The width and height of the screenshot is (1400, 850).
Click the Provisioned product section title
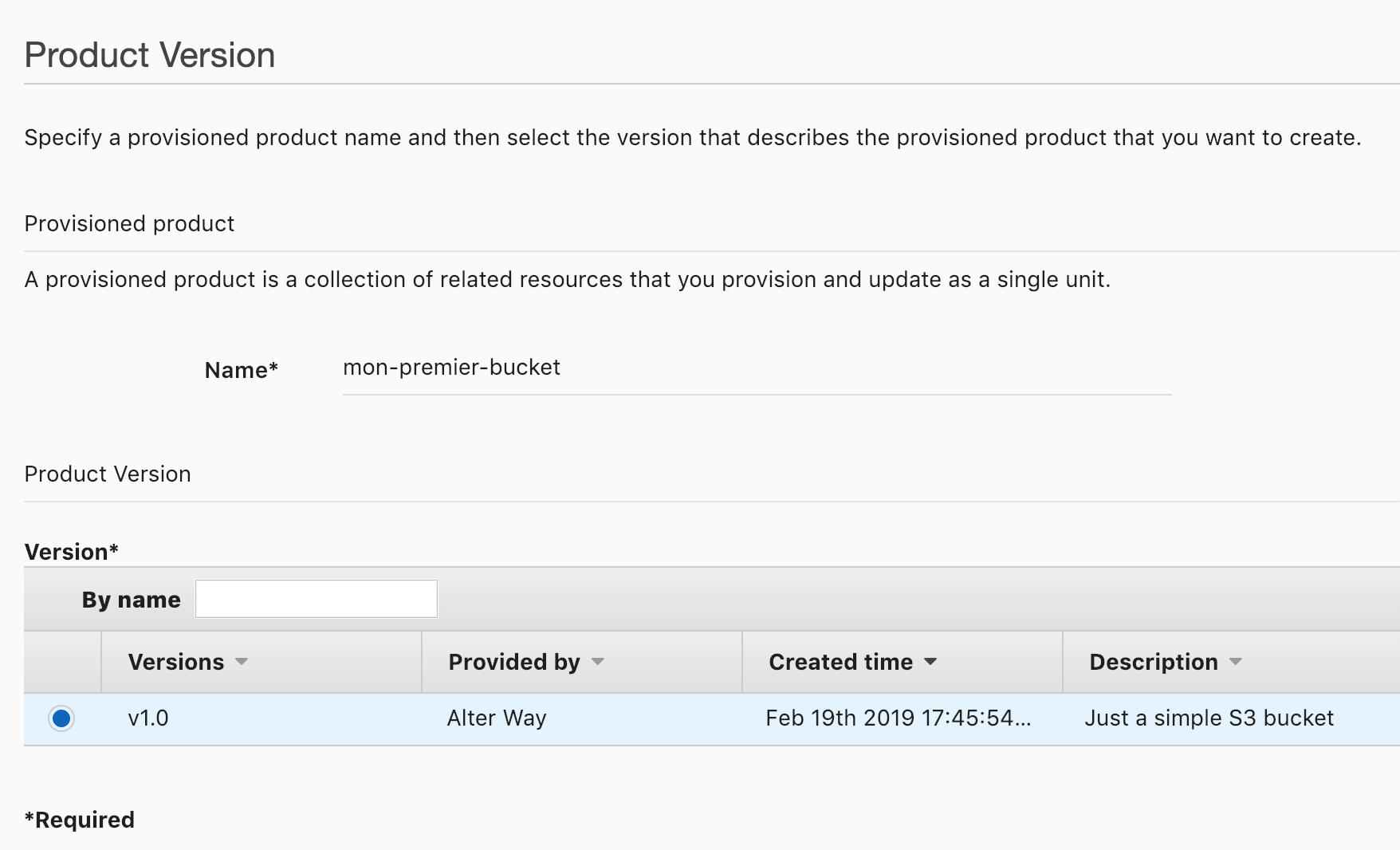click(129, 224)
